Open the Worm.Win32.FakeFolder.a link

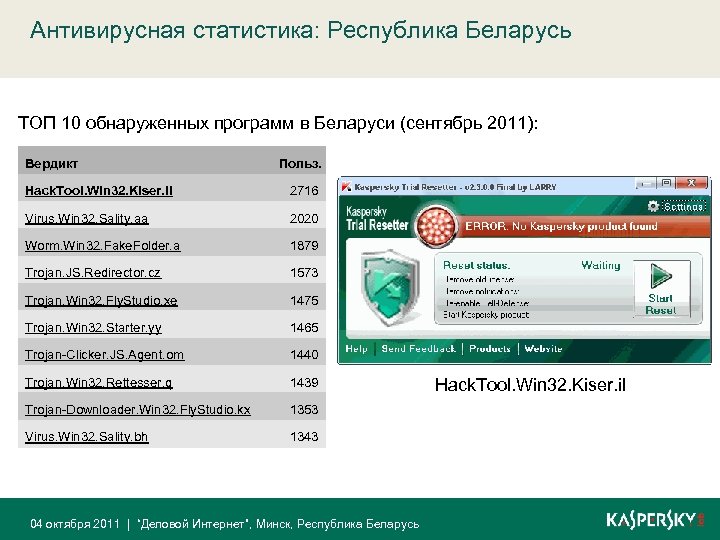coord(102,245)
